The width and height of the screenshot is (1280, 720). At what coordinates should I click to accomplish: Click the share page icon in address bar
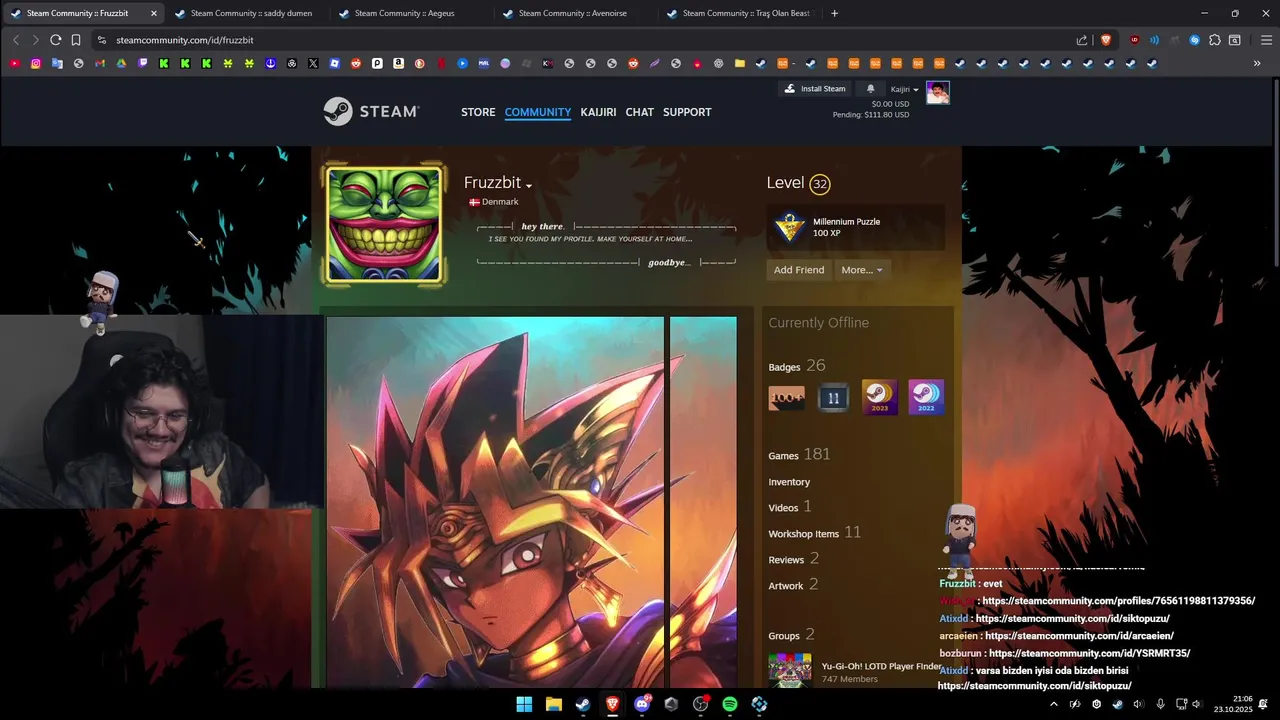point(1082,40)
